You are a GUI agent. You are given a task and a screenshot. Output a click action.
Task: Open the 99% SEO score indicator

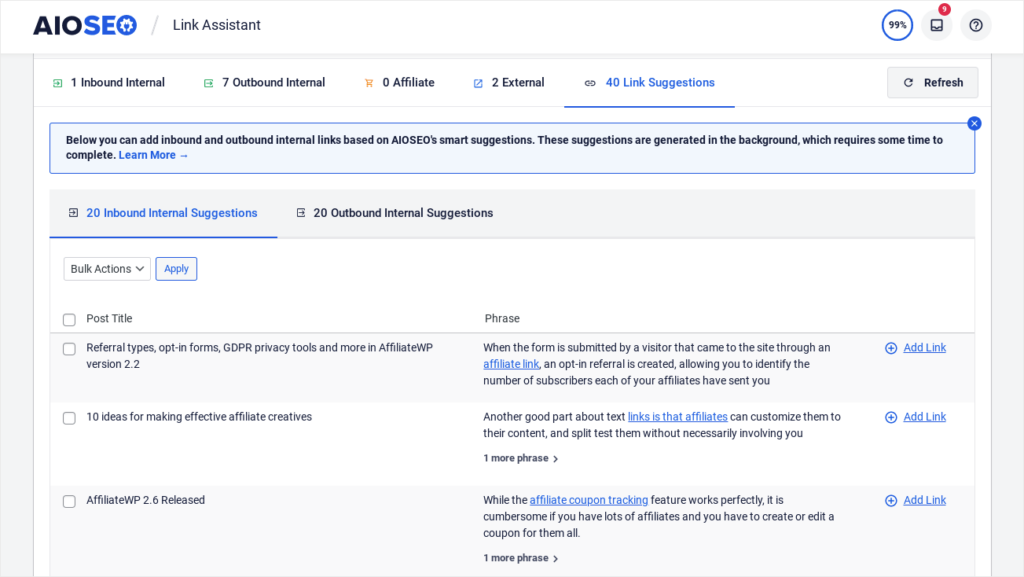[x=897, y=25]
